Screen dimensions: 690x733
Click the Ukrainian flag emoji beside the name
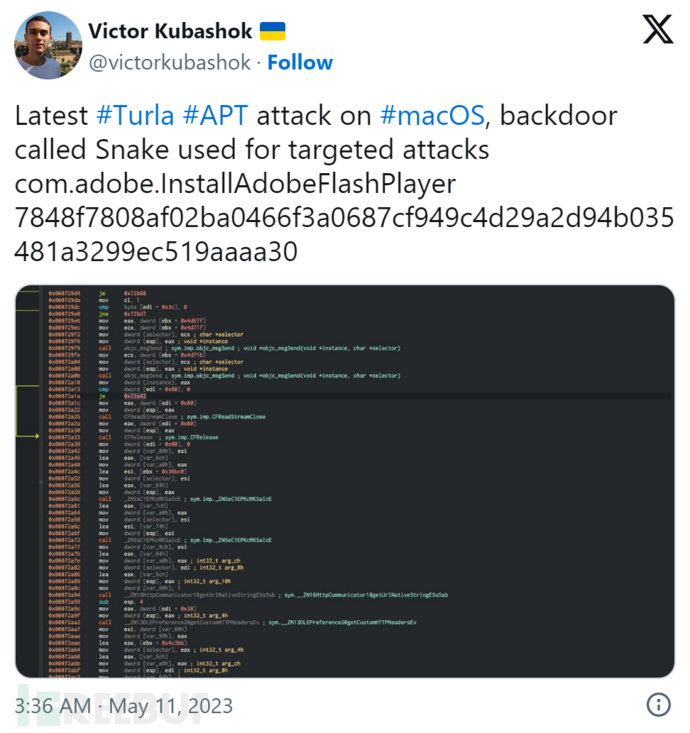click(x=272, y=30)
